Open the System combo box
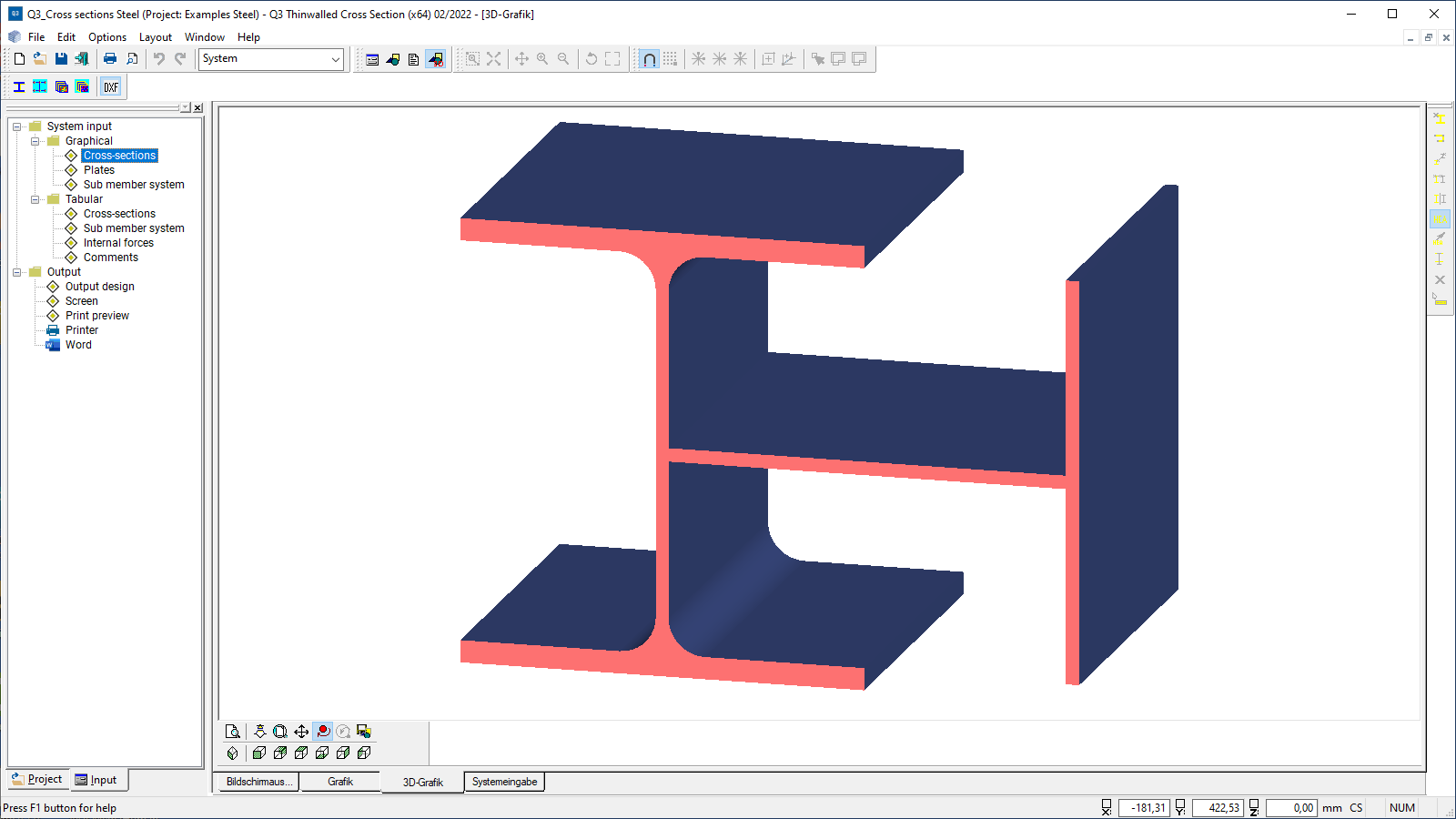1456x819 pixels. click(x=271, y=59)
